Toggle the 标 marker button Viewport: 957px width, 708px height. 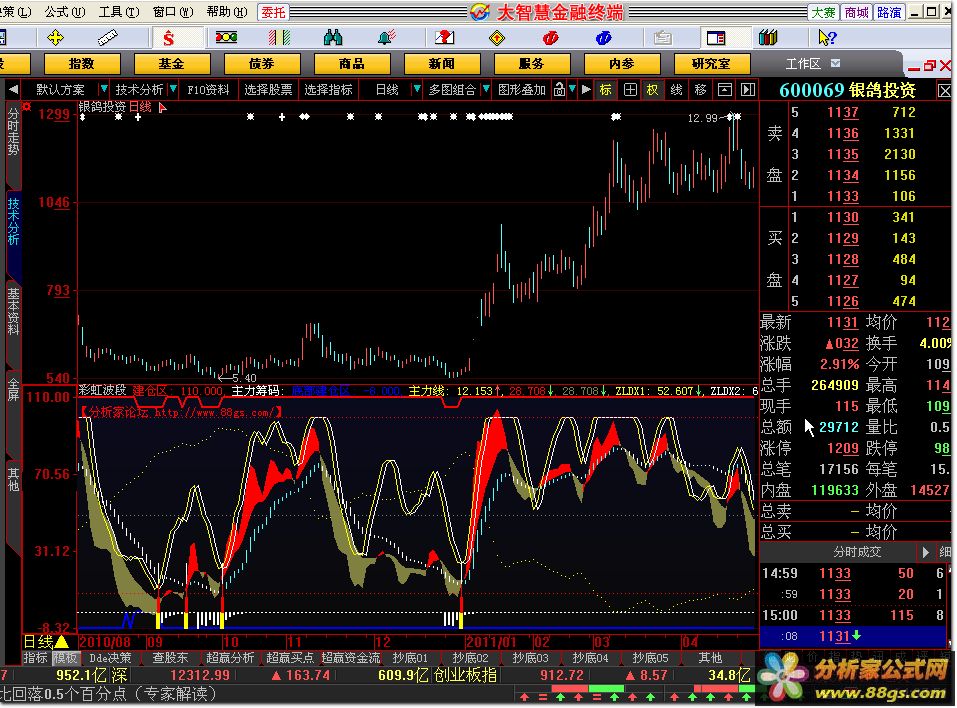[x=605, y=90]
